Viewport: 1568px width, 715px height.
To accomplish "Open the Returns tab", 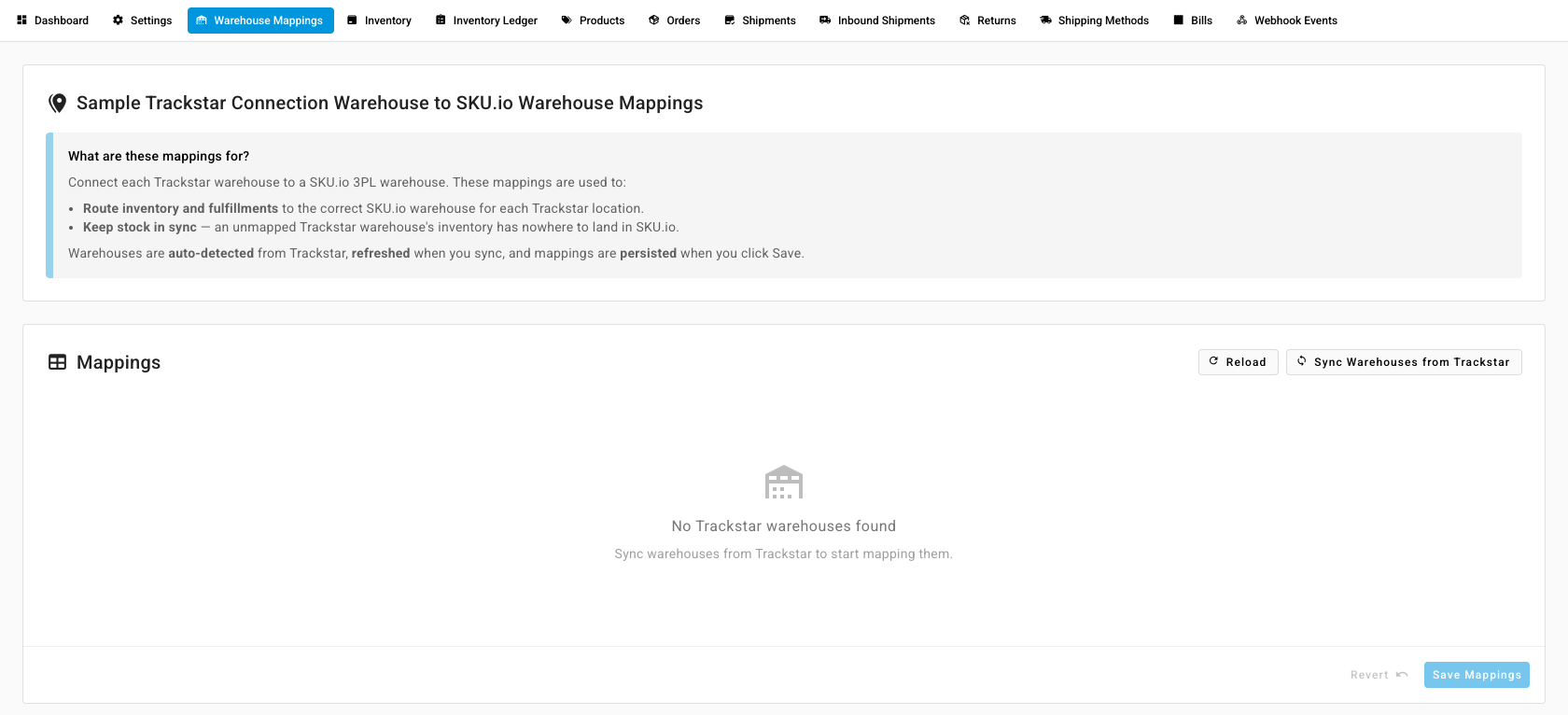I will click(988, 21).
